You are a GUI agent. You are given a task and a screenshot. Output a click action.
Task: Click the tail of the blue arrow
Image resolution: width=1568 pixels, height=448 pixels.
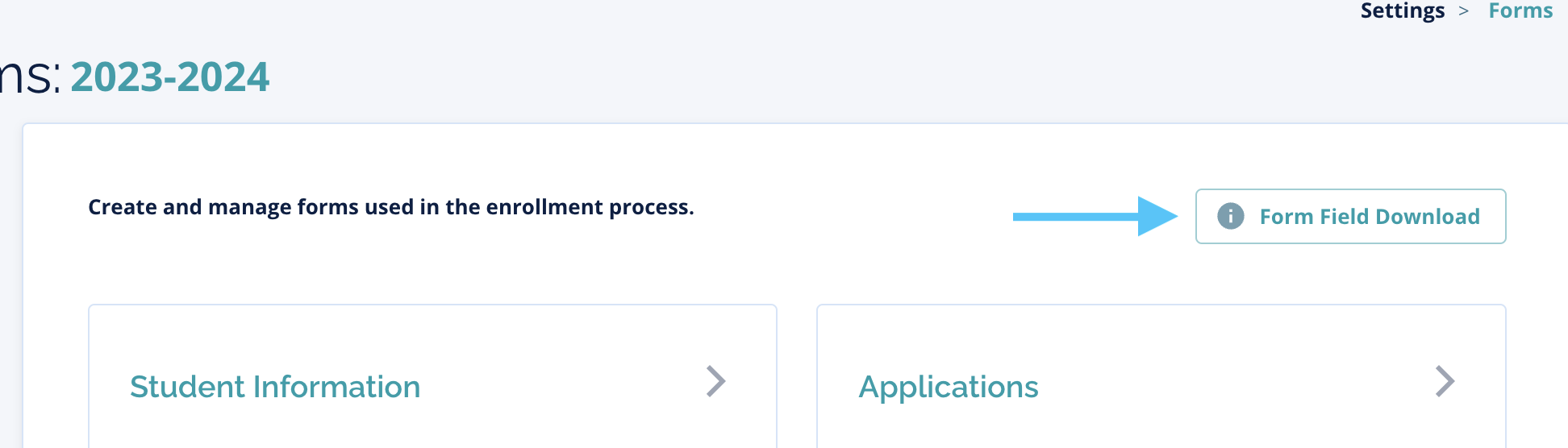pos(1028,216)
